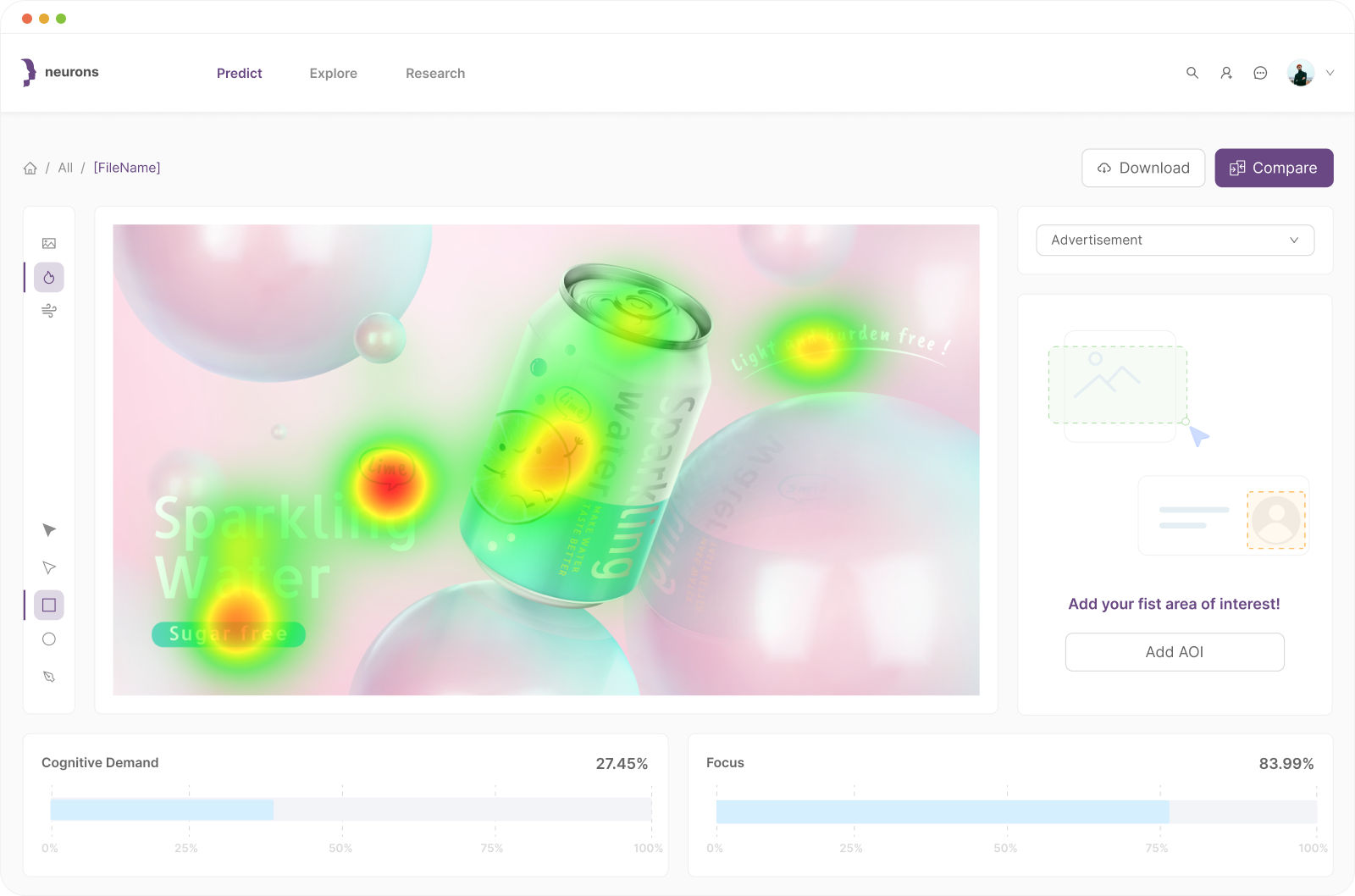Click 'Add your fist area of interest!' text

pyautogui.click(x=1174, y=604)
